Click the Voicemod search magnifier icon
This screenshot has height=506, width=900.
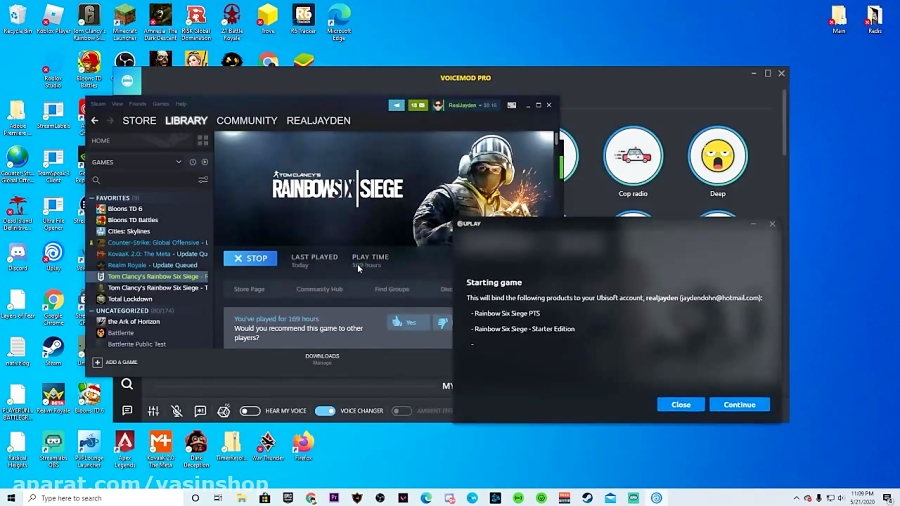point(127,384)
